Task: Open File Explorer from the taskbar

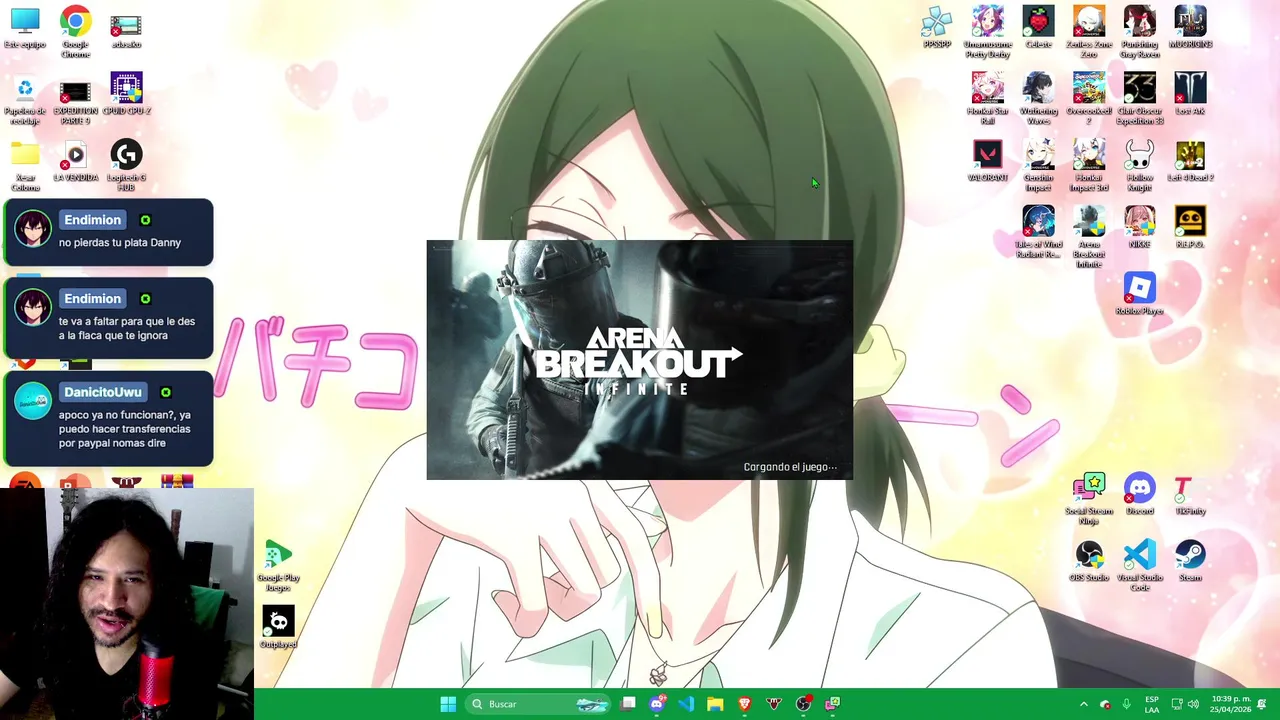Action: [x=715, y=704]
